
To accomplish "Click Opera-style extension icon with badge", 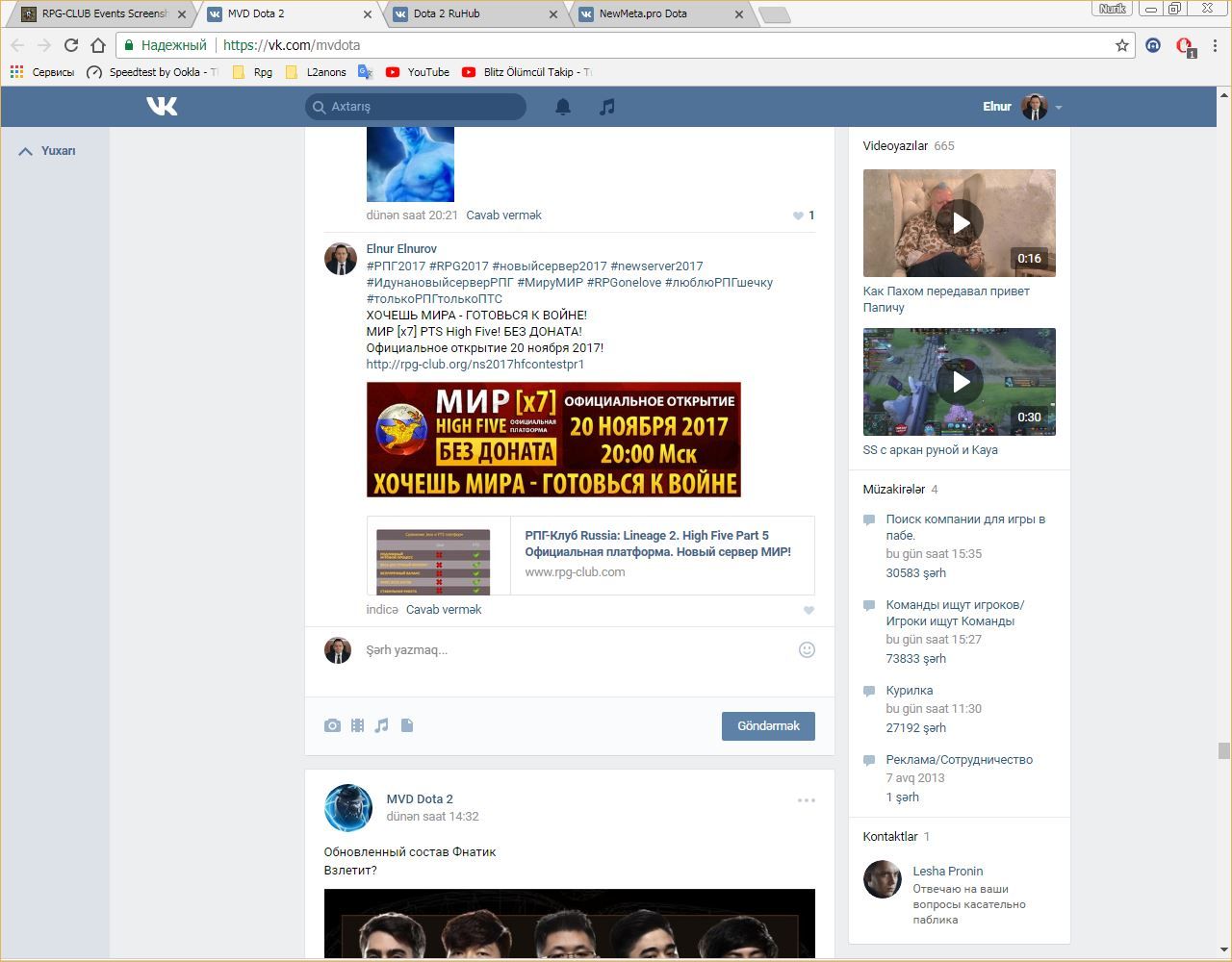I will coord(1185,46).
